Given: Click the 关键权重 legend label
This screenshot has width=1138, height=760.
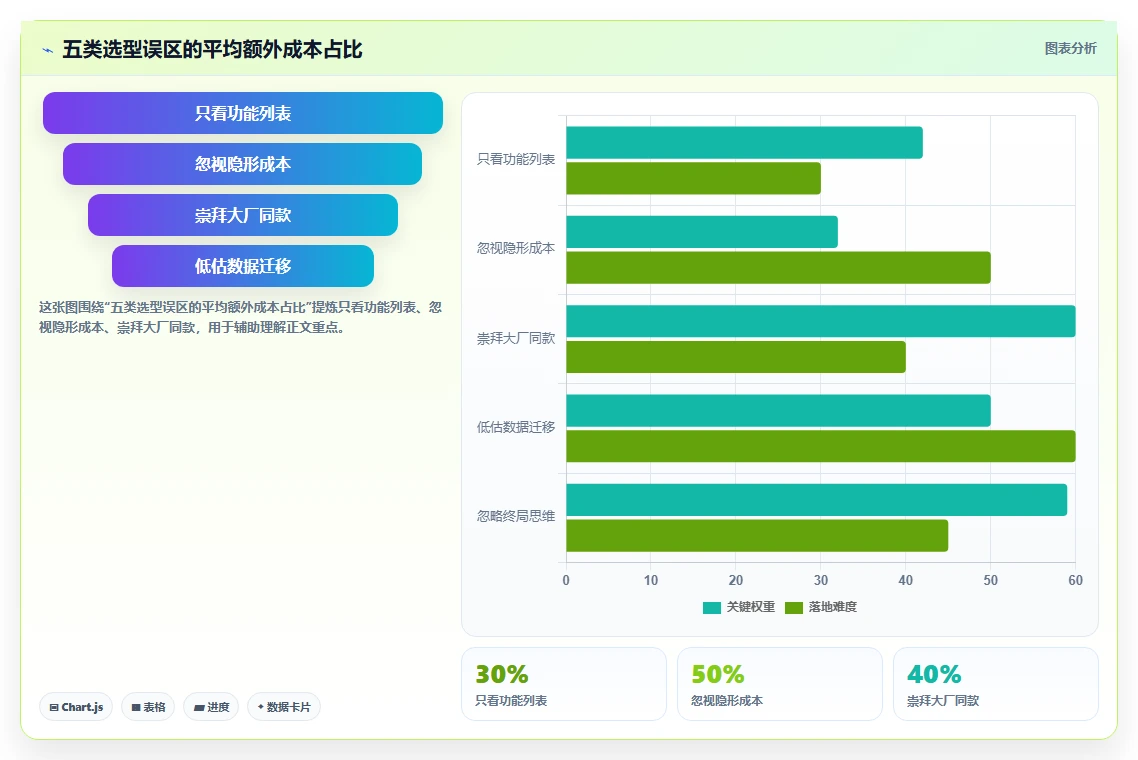Looking at the screenshot, I should pyautogui.click(x=750, y=607).
